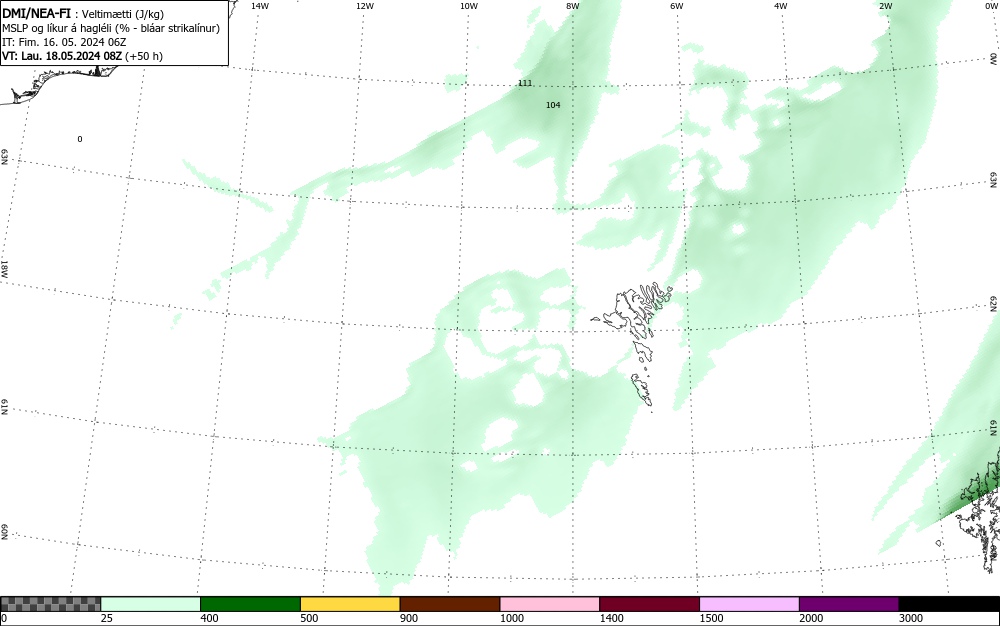Click the '63N' label on left edge
1000x626 pixels.
[x=4, y=157]
